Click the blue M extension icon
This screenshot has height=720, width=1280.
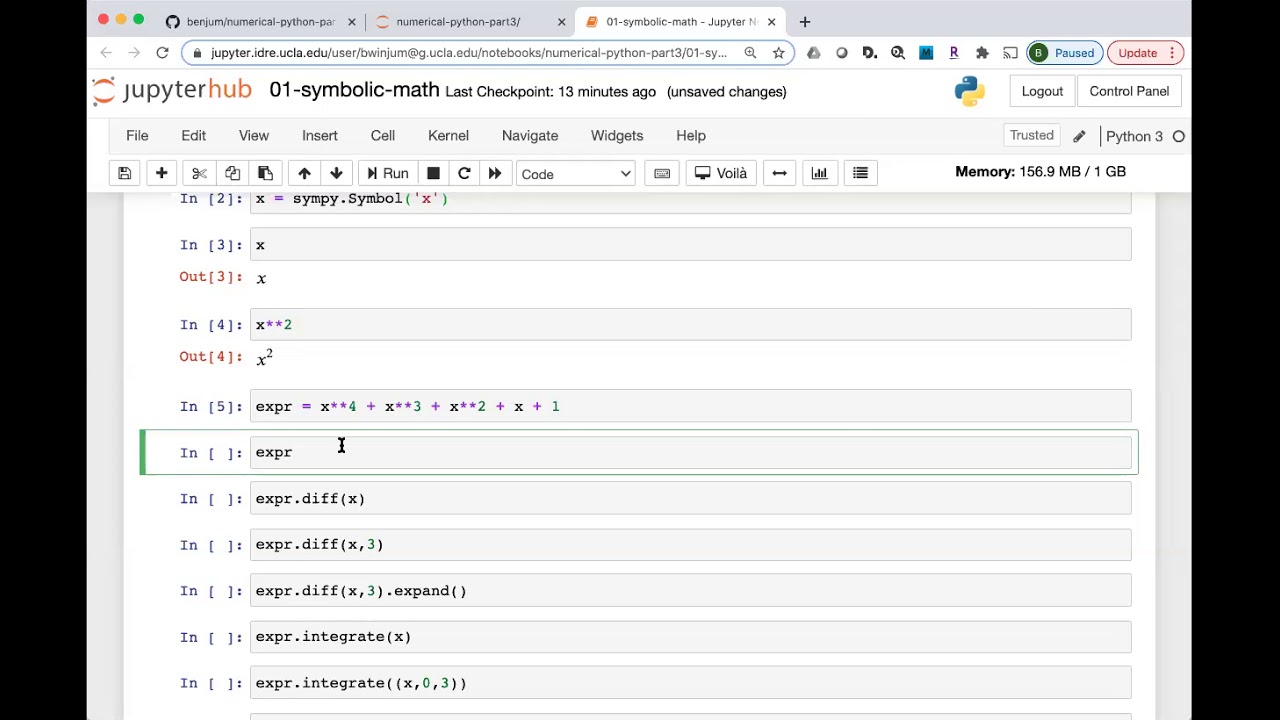click(x=926, y=53)
